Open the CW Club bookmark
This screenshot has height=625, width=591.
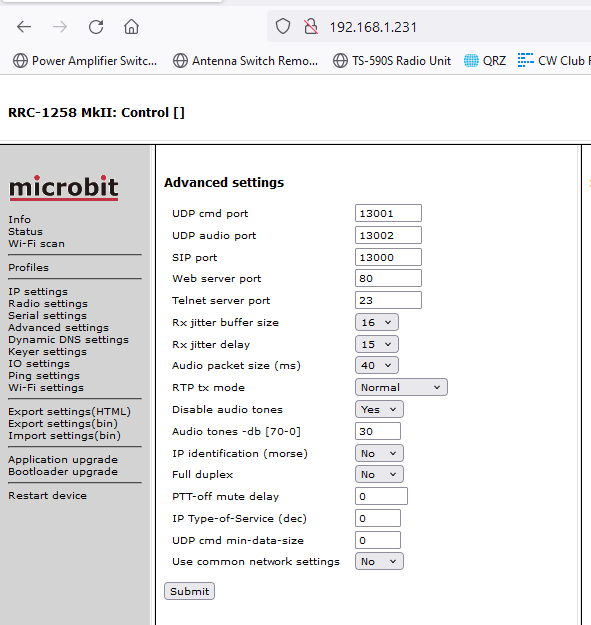pyautogui.click(x=554, y=61)
